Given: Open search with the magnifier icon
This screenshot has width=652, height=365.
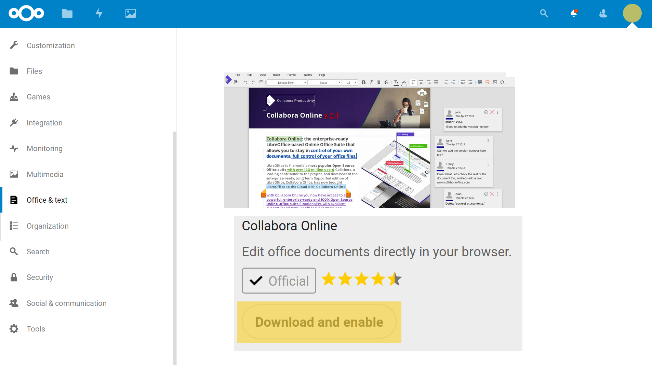Looking at the screenshot, I should tap(544, 13).
